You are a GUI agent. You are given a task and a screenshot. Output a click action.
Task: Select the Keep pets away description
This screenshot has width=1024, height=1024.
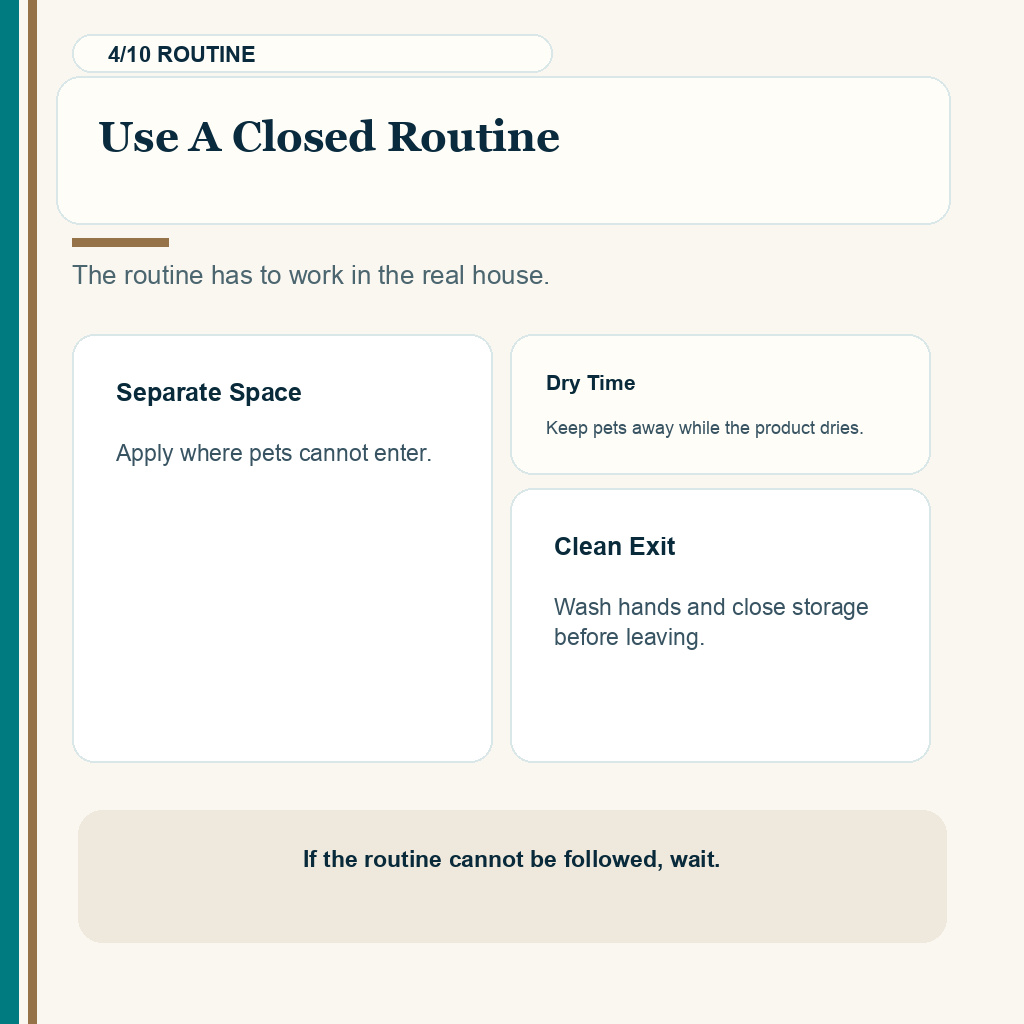pyautogui.click(x=705, y=428)
